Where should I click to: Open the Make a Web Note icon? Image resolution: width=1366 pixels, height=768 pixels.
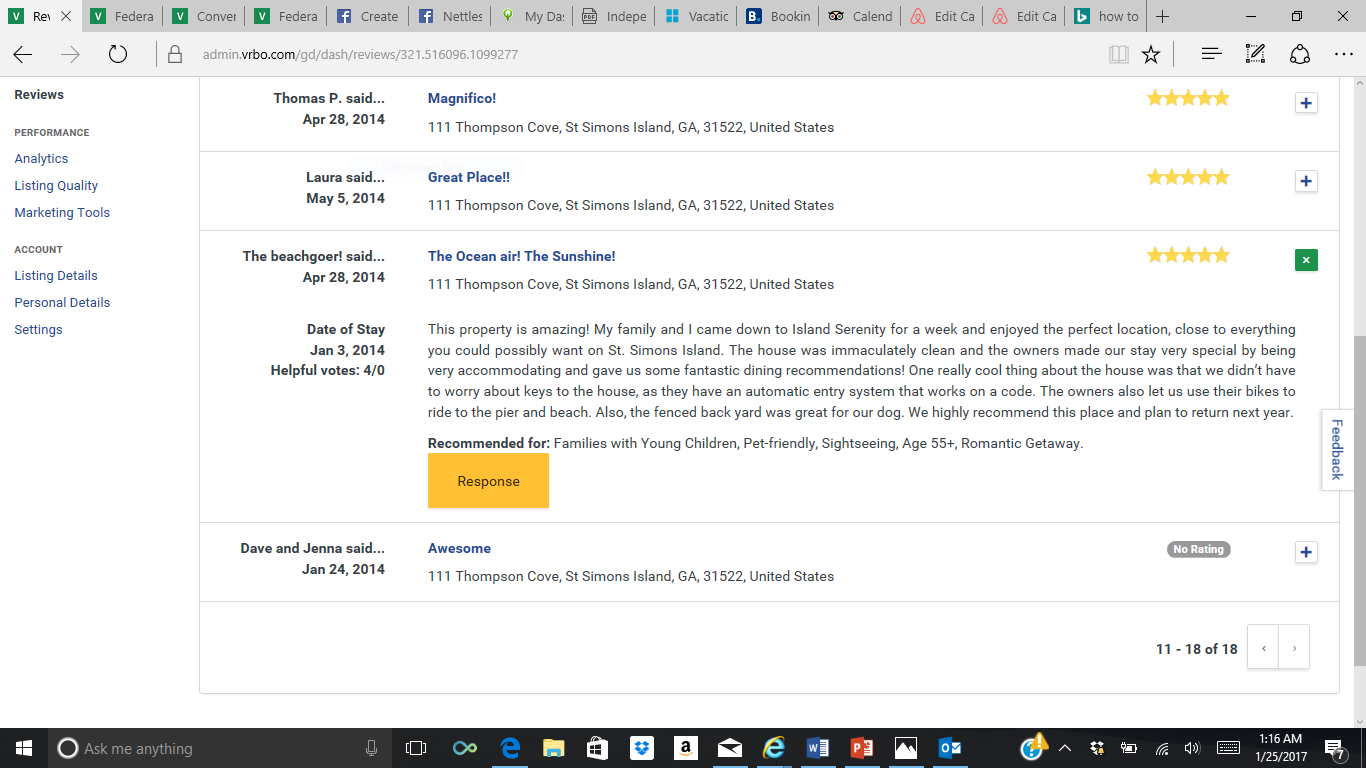point(1255,54)
